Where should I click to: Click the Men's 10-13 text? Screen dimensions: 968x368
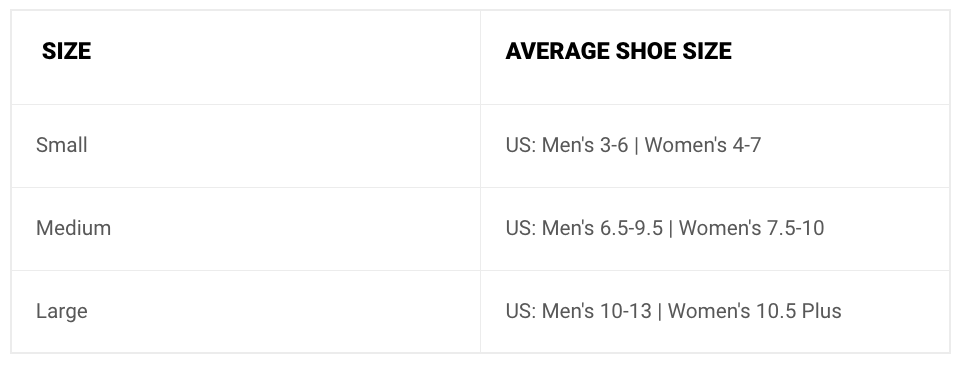pos(596,311)
